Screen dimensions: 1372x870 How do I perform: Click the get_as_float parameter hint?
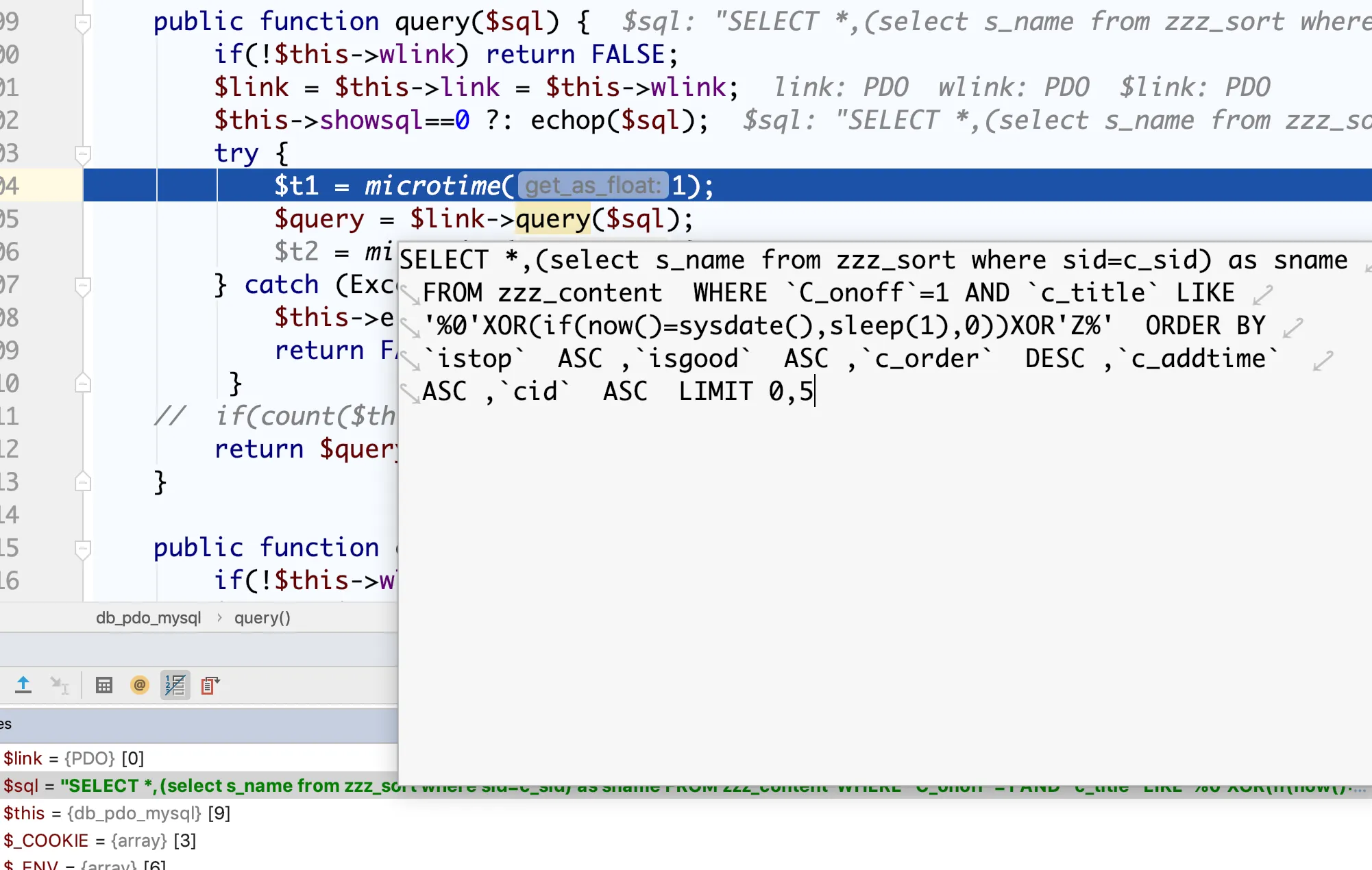coord(593,186)
